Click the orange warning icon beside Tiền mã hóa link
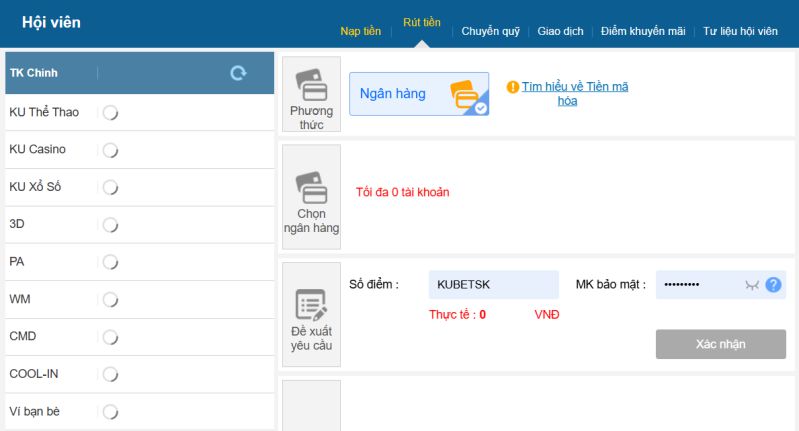Viewport: 799px width, 431px height. tap(513, 87)
